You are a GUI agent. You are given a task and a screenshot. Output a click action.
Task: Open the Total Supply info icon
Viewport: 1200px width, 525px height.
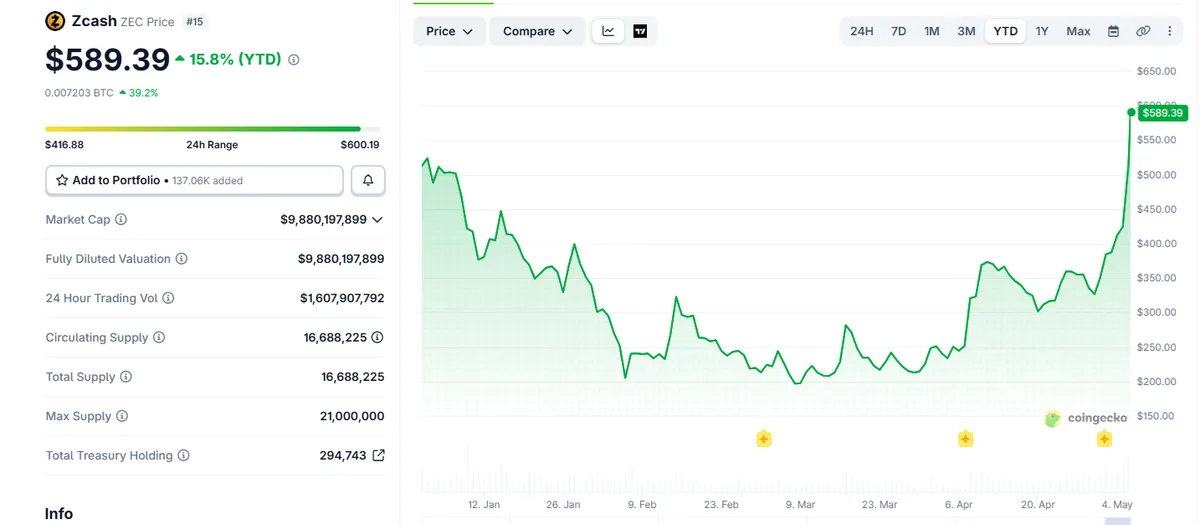126,377
